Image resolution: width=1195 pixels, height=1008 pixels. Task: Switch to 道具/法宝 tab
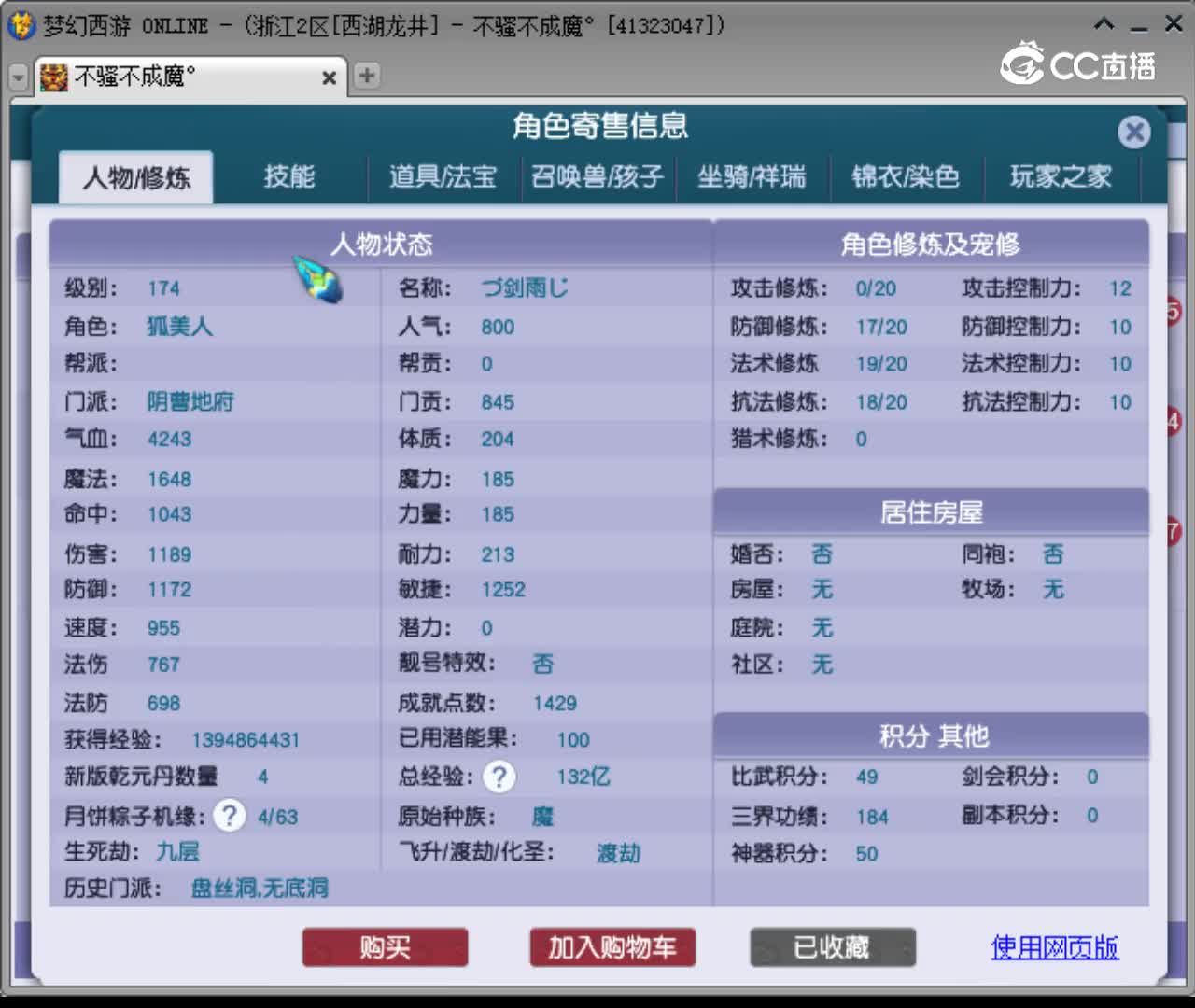click(443, 176)
